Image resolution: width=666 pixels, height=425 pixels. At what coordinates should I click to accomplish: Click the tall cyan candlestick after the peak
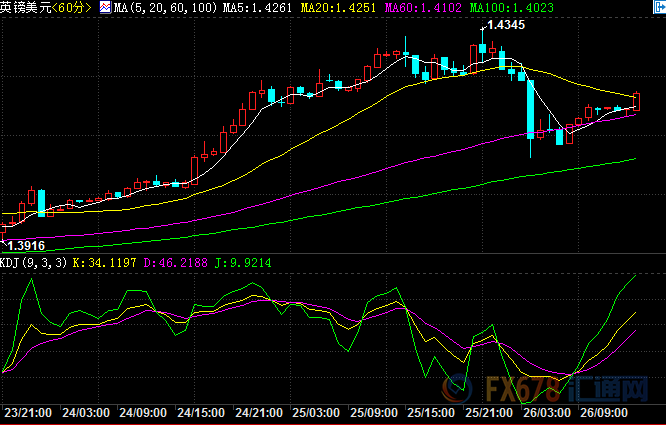point(531,110)
